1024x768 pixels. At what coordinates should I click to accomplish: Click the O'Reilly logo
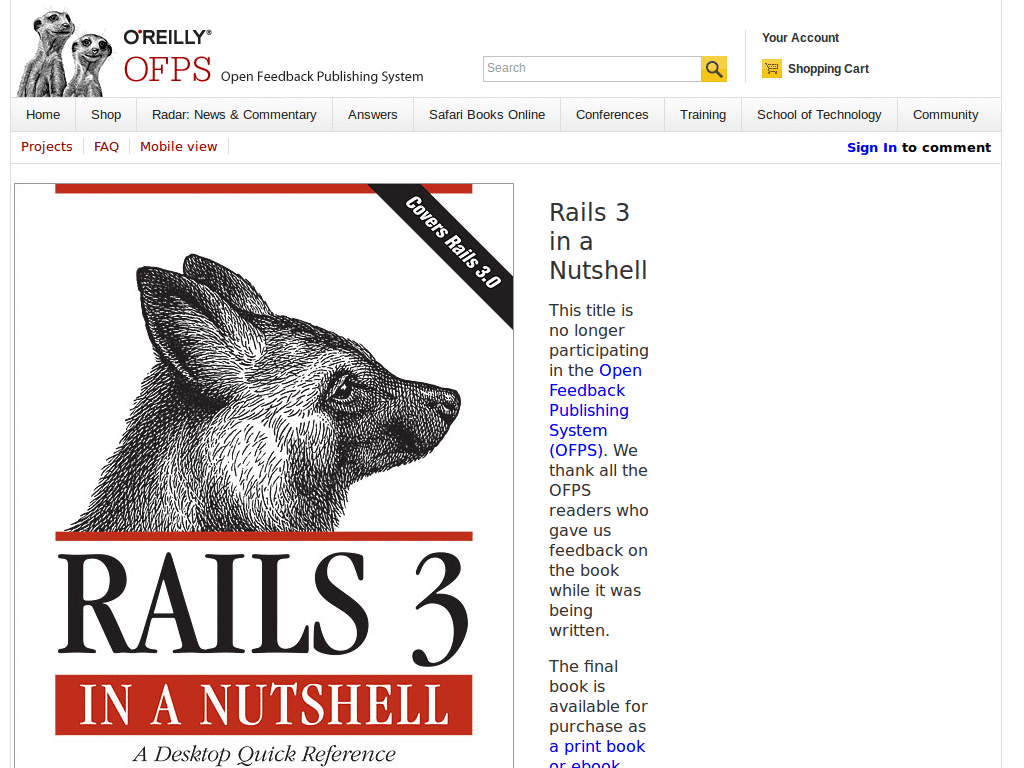(166, 35)
